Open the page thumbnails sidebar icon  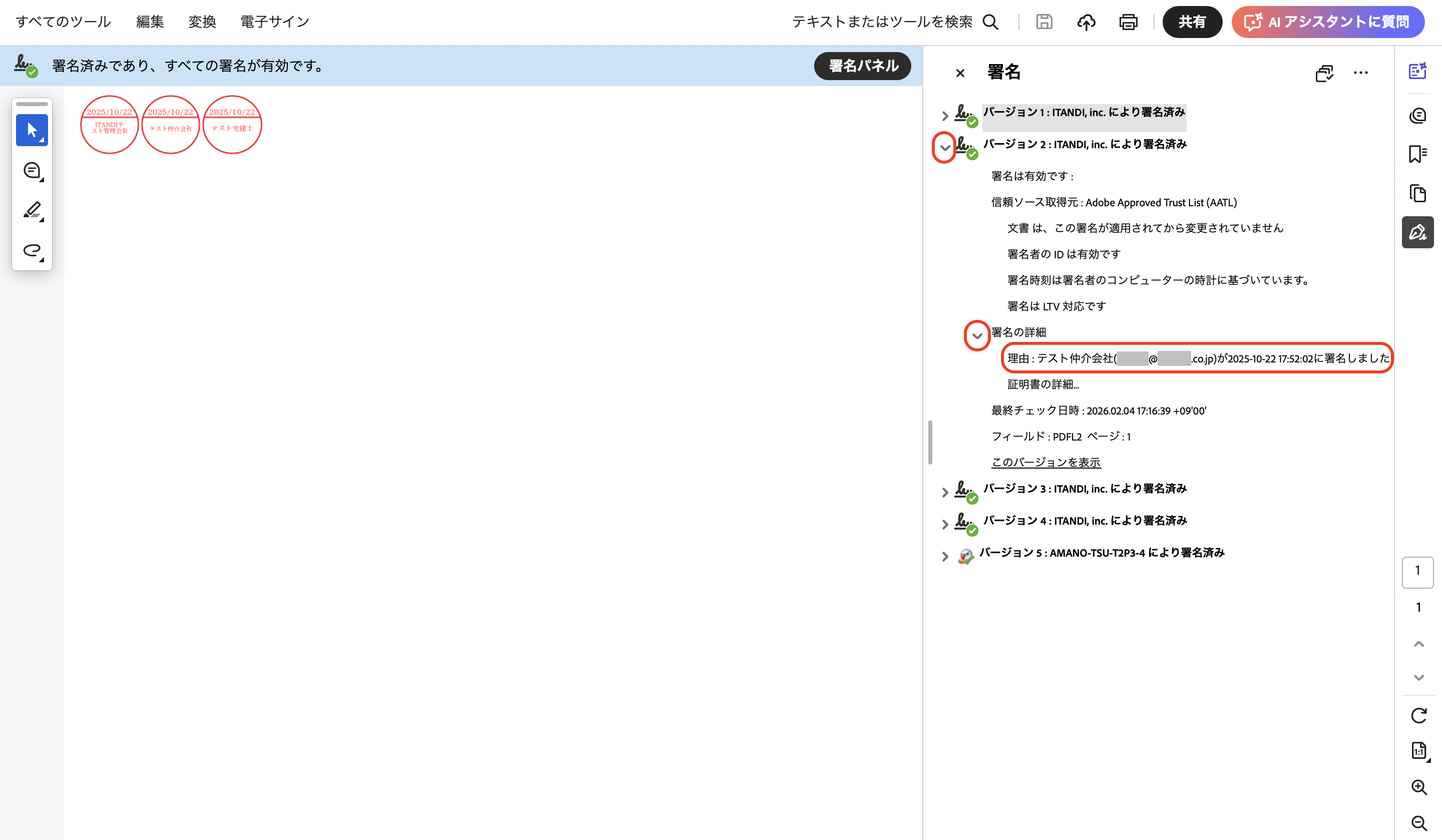[1417, 193]
